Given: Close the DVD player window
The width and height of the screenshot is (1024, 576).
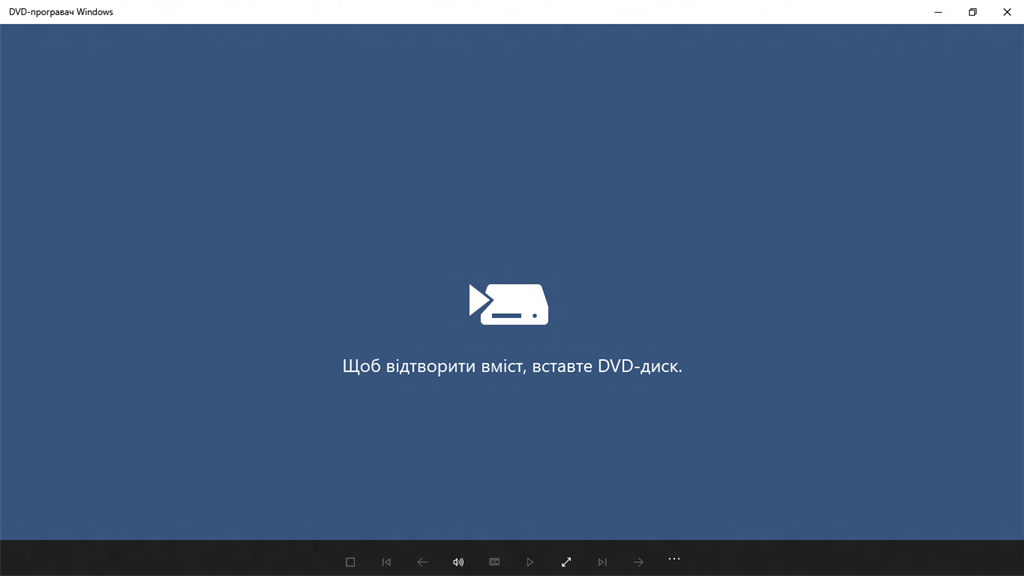Looking at the screenshot, I should click(1007, 12).
